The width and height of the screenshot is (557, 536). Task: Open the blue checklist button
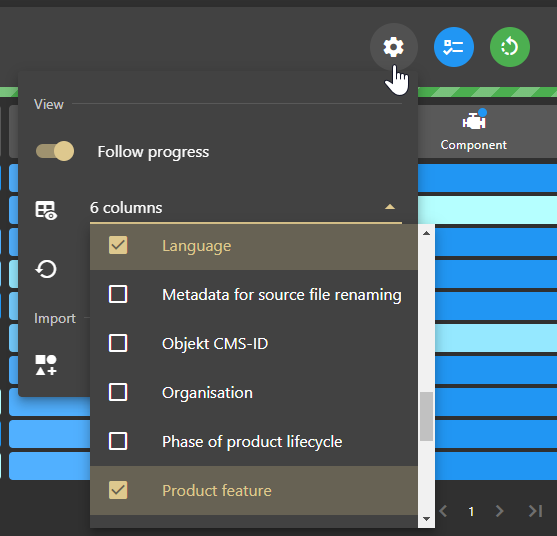point(454,47)
